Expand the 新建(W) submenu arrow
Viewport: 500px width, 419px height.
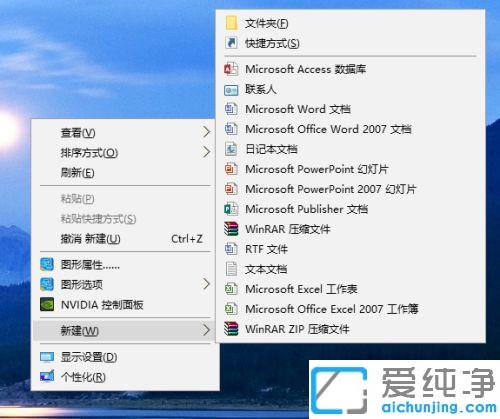207,330
